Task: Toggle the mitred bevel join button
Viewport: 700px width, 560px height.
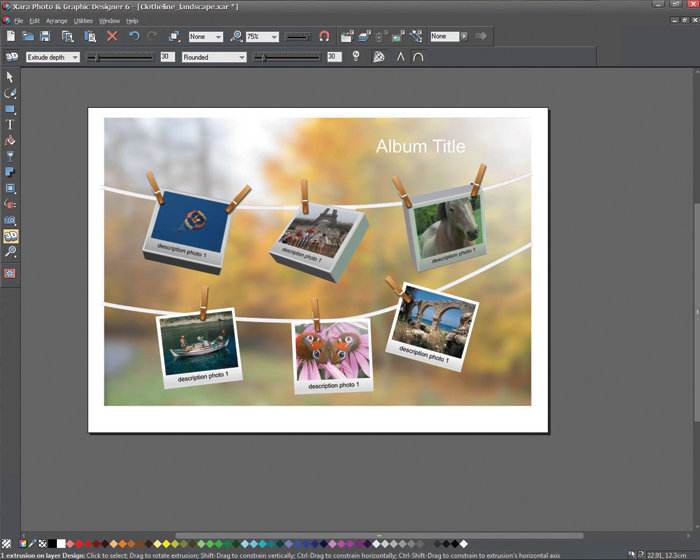Action: click(x=400, y=57)
